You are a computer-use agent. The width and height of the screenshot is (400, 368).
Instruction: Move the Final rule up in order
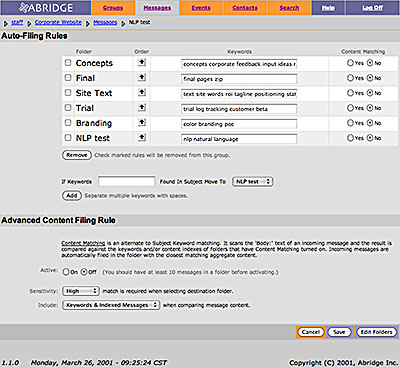point(142,77)
